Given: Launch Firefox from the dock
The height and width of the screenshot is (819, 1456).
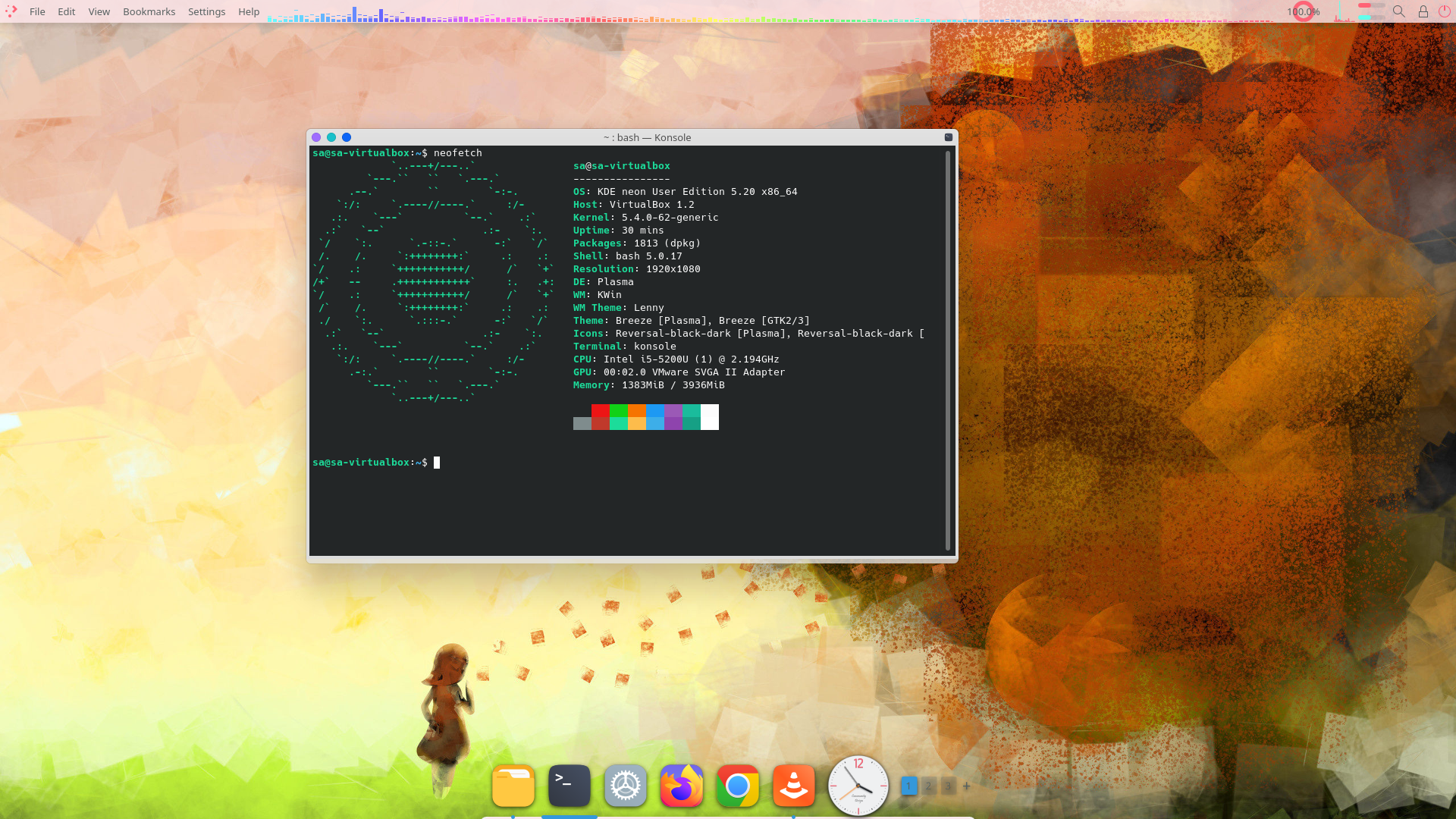Looking at the screenshot, I should coord(682,786).
